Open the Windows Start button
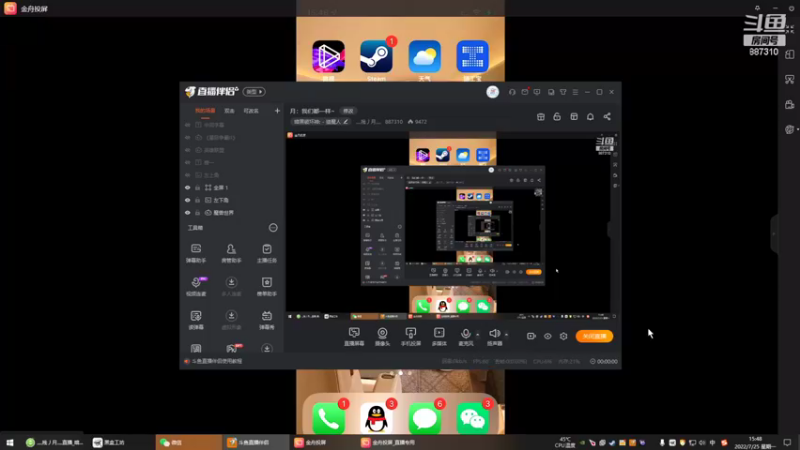Viewport: 800px width, 450px height. [x=9, y=442]
